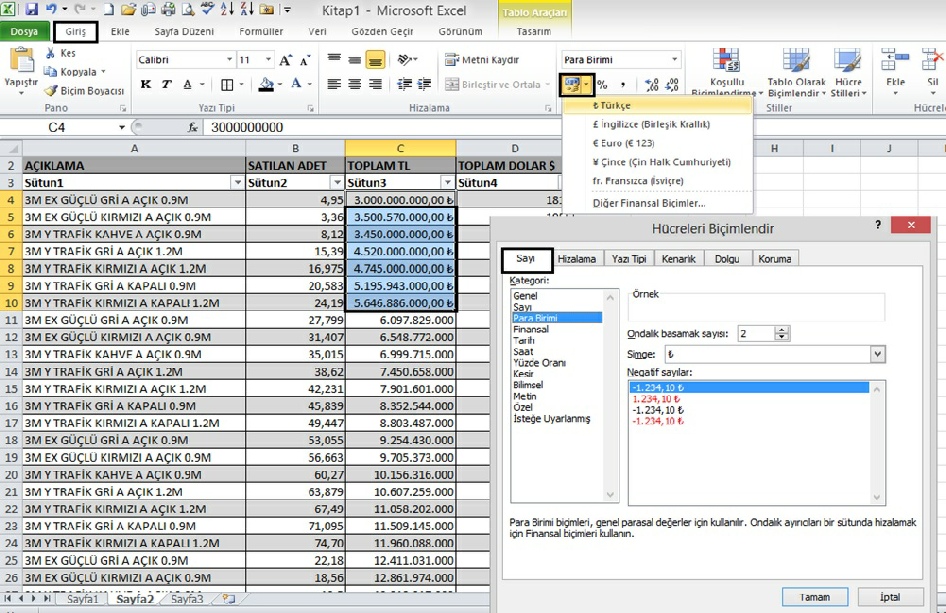Switch to Kenarlık tab in dialog
946x613 pixels.
(678, 259)
